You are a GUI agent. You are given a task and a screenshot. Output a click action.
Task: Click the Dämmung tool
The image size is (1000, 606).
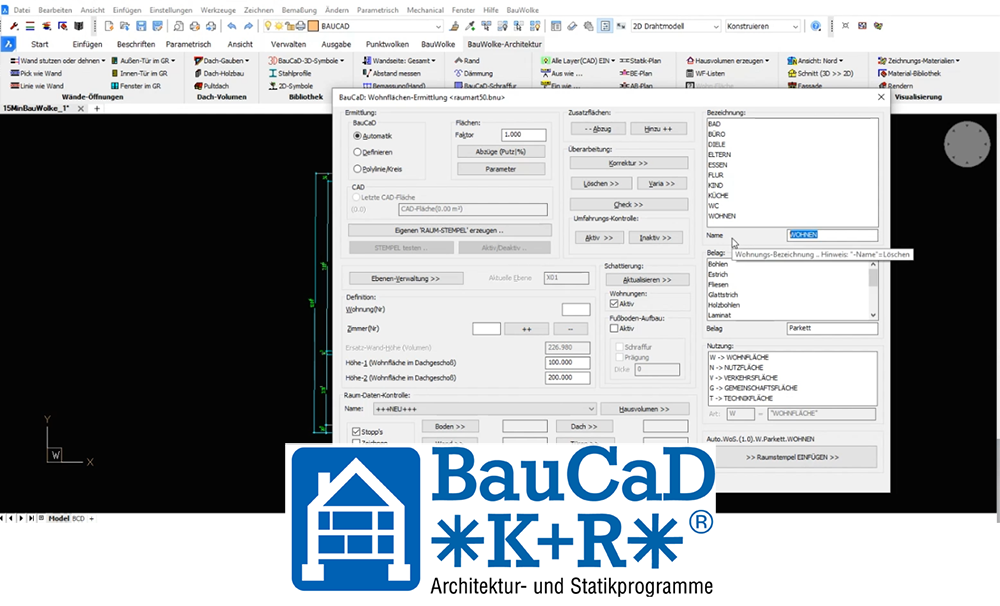tap(474, 73)
